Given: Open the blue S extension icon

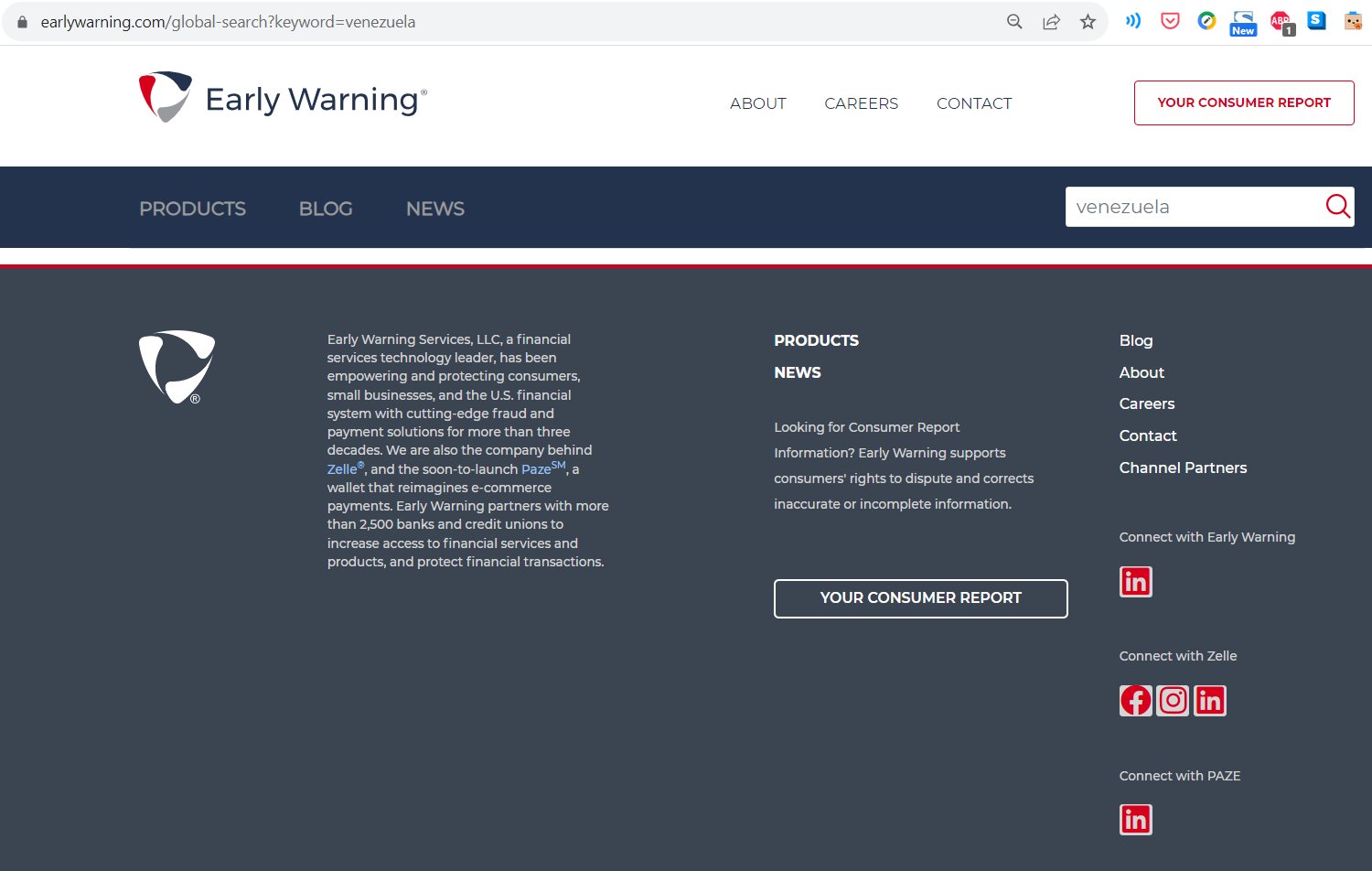Looking at the screenshot, I should pos(1316,21).
